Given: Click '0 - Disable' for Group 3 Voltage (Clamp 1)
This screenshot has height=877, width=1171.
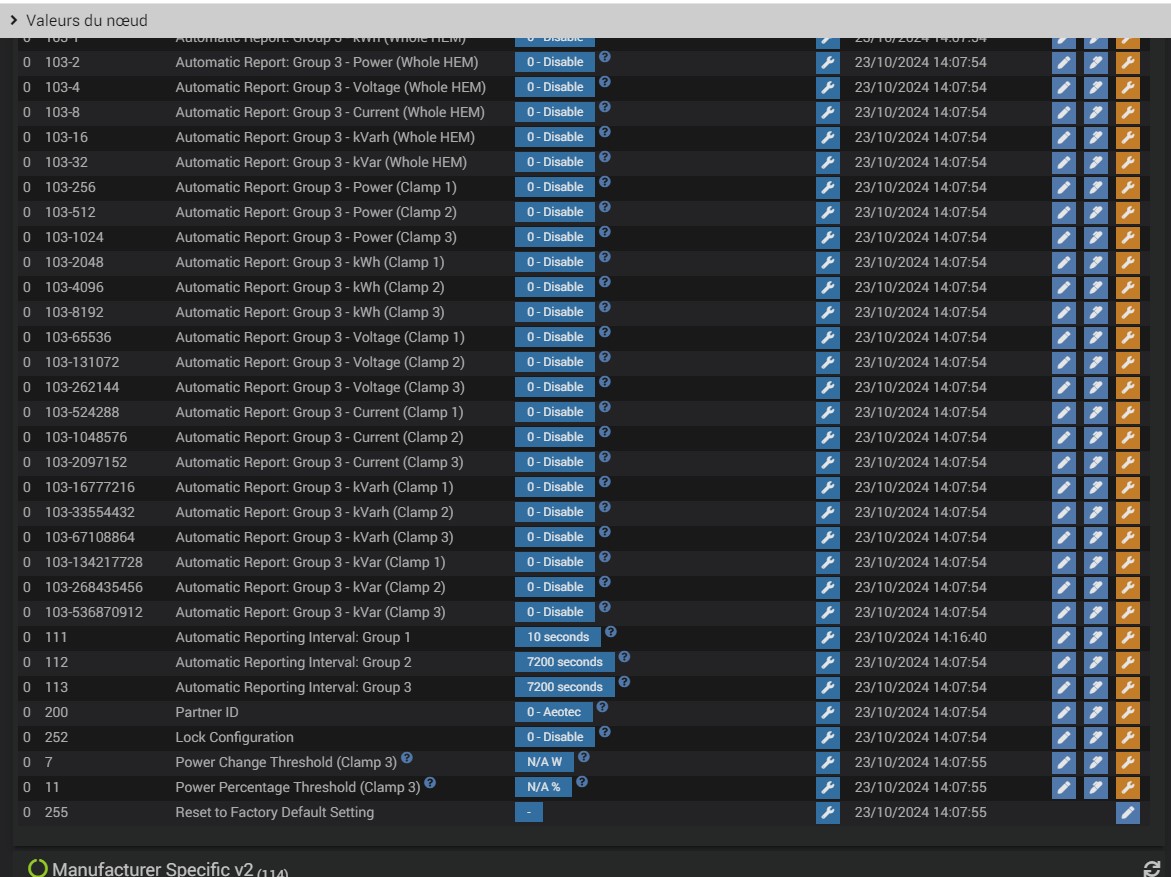Looking at the screenshot, I should coord(555,338).
